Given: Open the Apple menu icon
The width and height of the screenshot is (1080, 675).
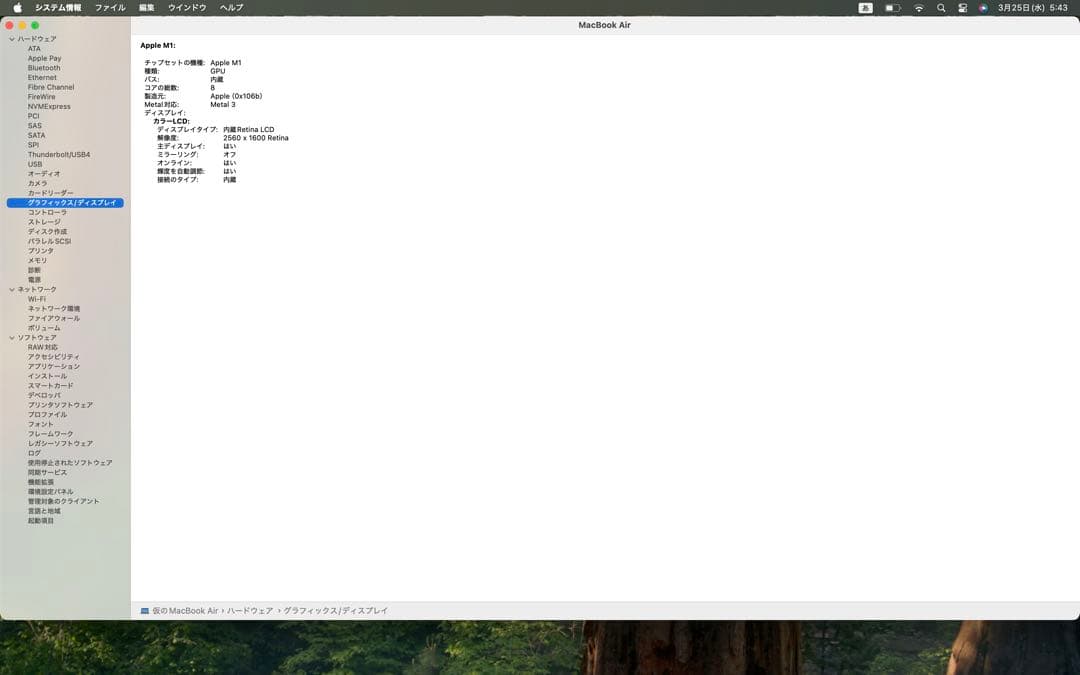Looking at the screenshot, I should [x=18, y=8].
